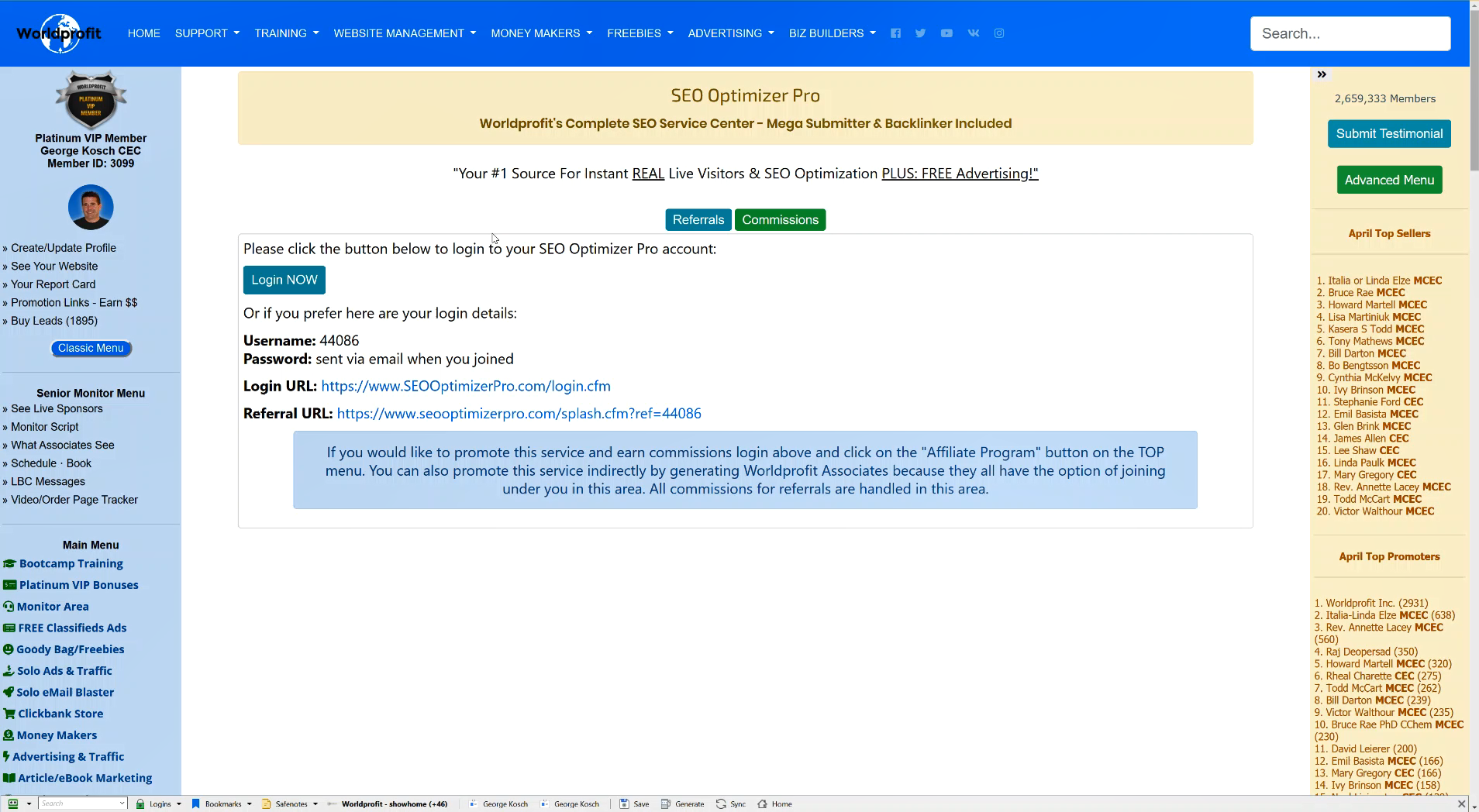Open first George Kosch identity in toolbar

click(498, 803)
